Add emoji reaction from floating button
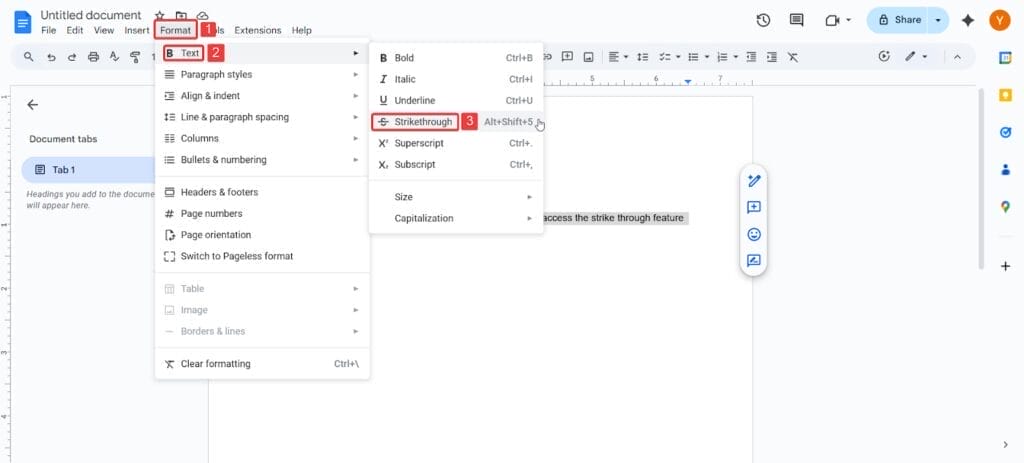 (x=754, y=234)
